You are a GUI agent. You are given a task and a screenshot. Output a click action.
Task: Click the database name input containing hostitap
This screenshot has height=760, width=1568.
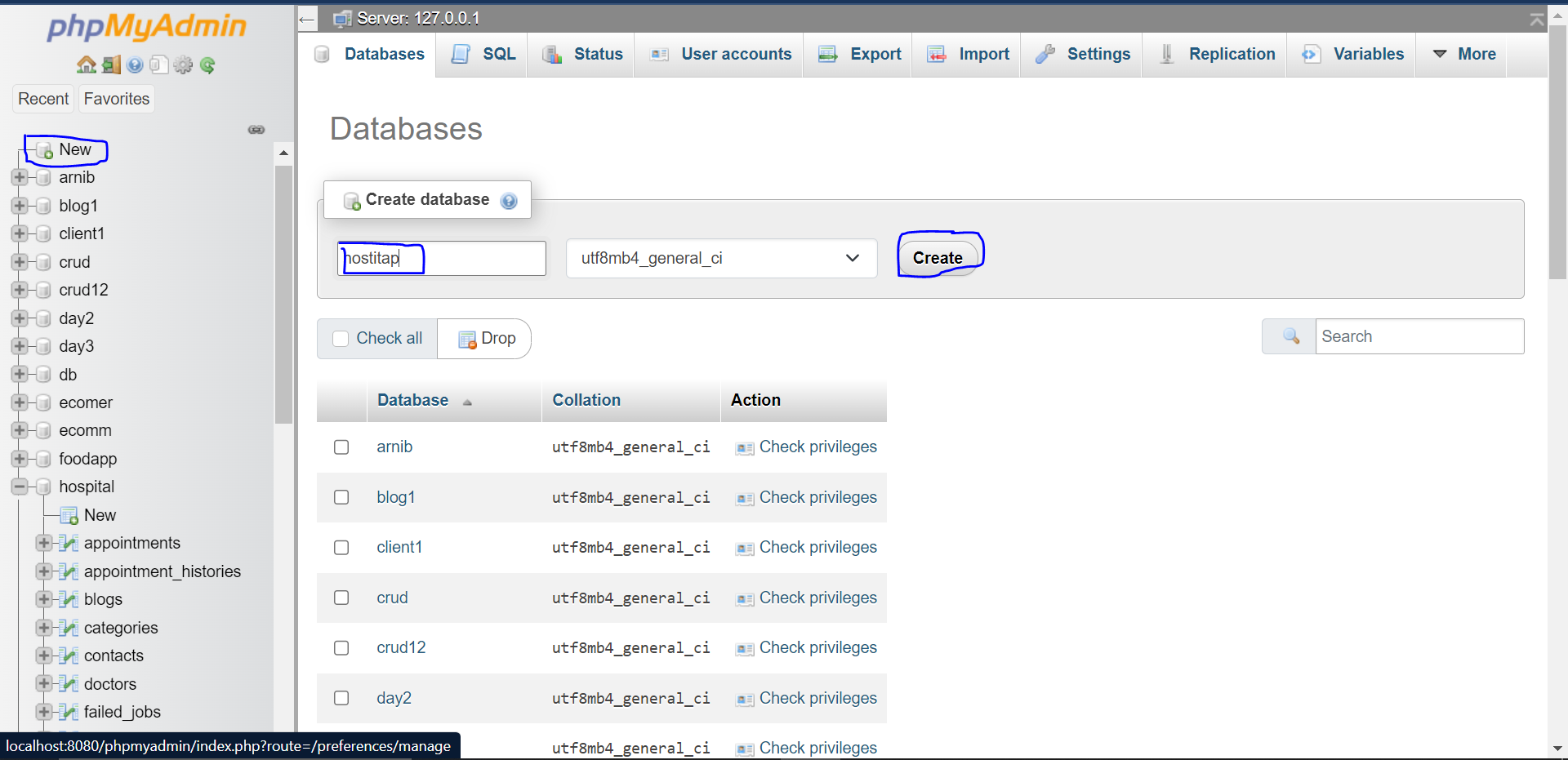(441, 258)
